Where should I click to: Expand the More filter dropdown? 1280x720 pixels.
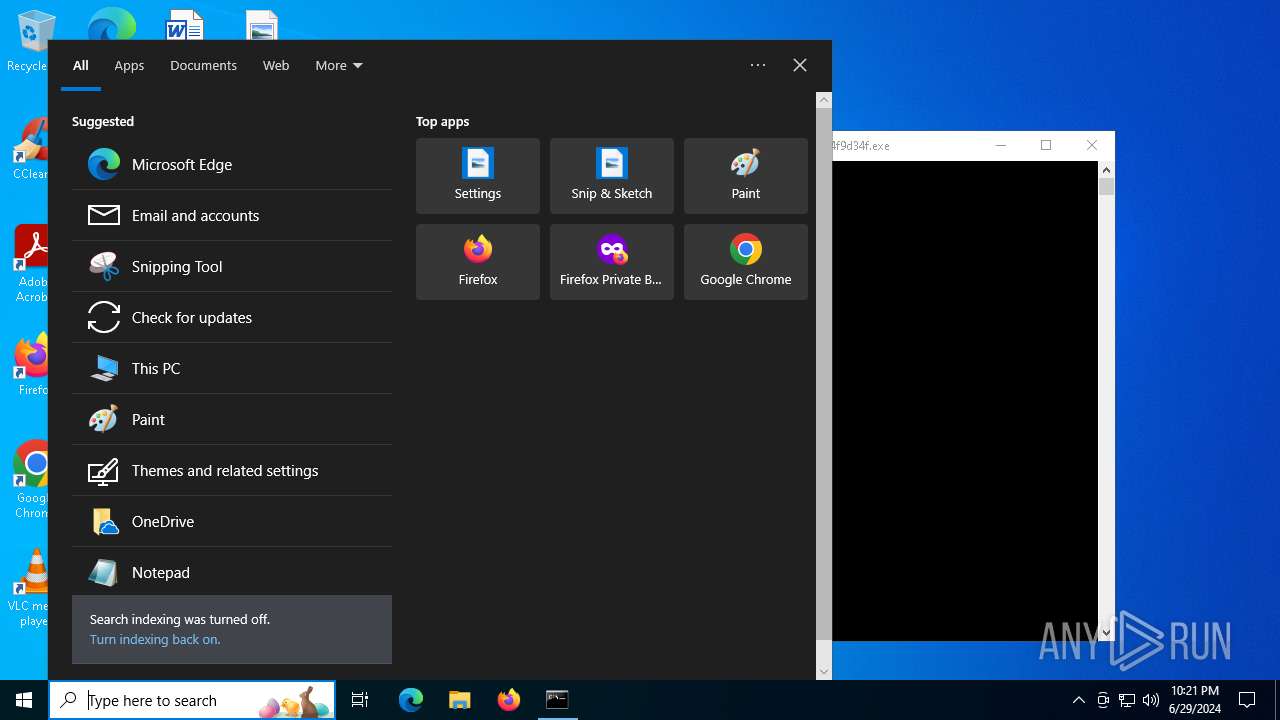coord(339,65)
